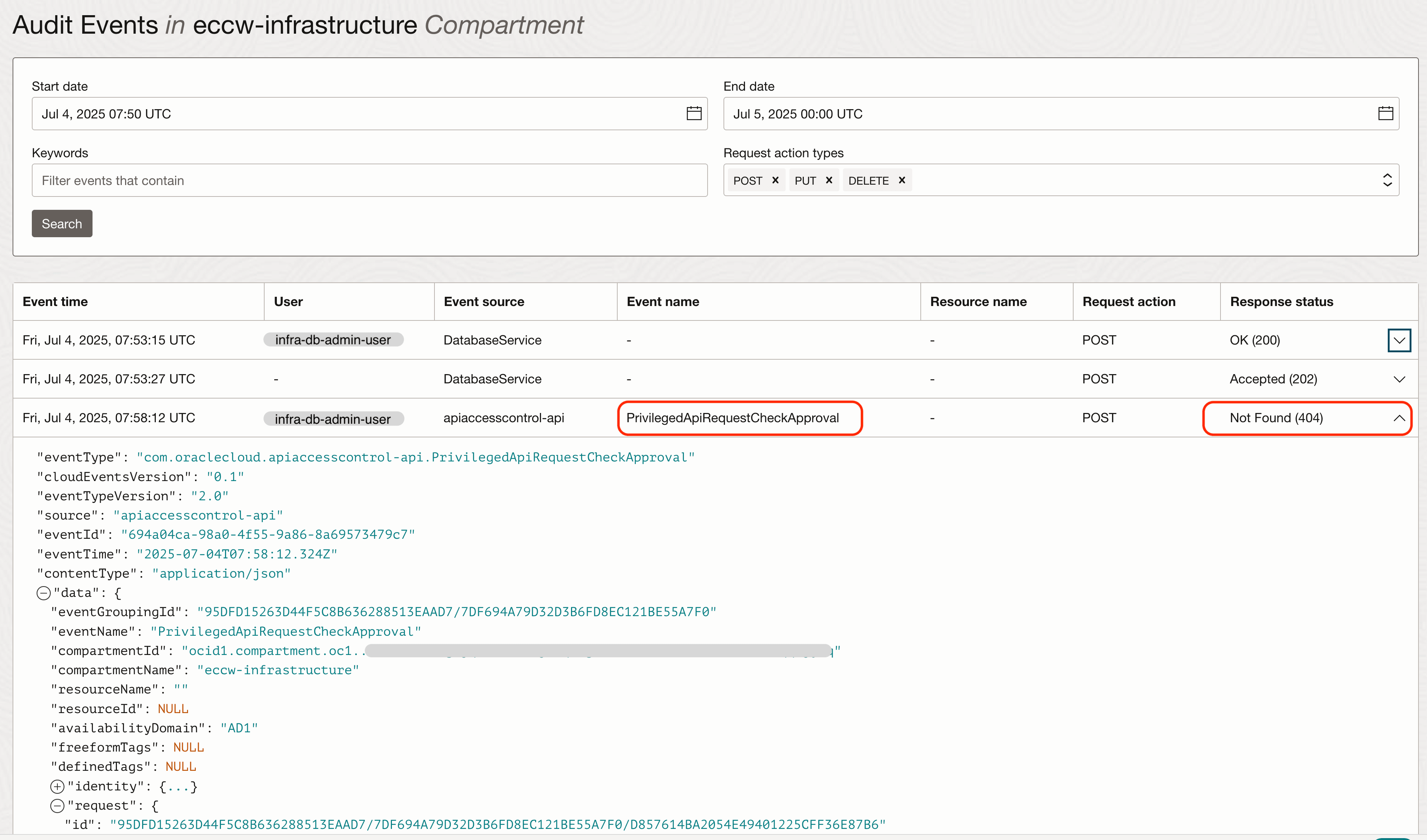Open the Request action types dropdown
1427x840 pixels.
click(1387, 180)
